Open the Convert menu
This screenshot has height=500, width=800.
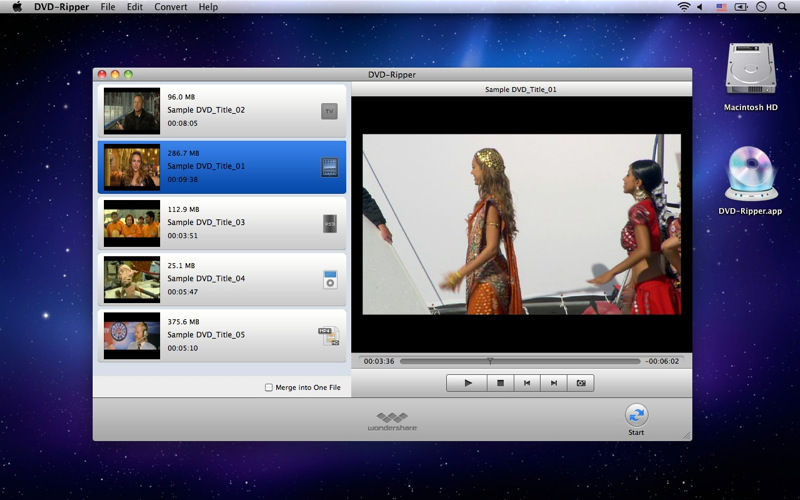[171, 7]
